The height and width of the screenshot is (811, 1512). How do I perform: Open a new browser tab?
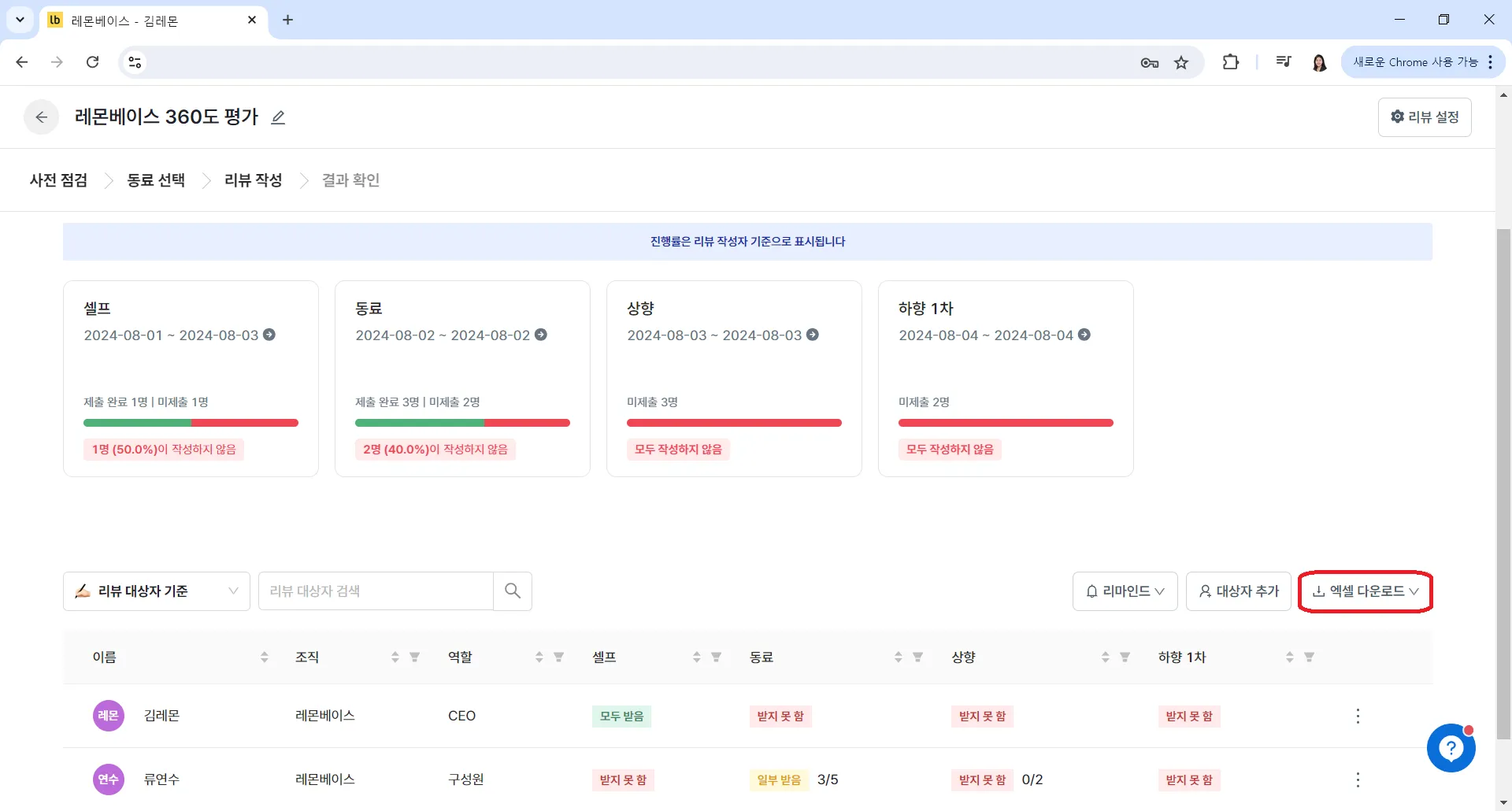point(288,20)
